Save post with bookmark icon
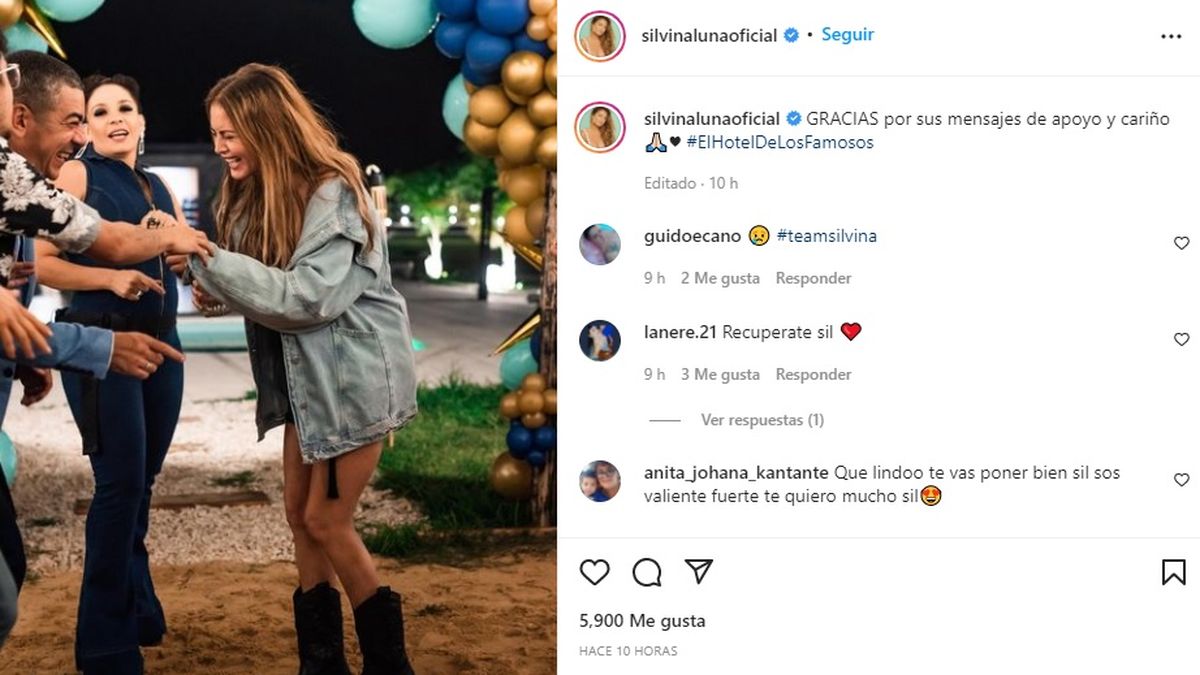Image resolution: width=1200 pixels, height=675 pixels. tap(1174, 572)
